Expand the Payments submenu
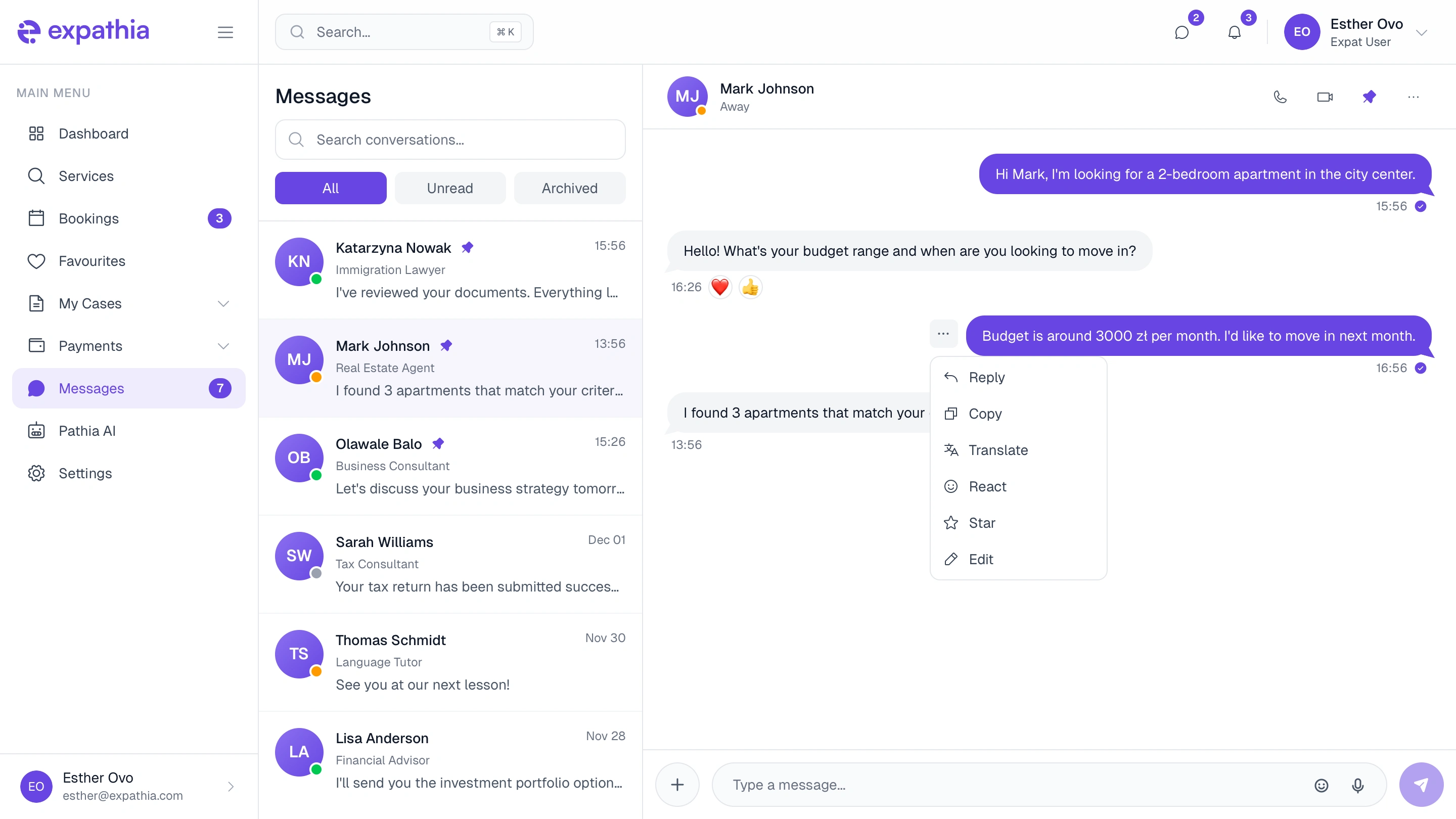Screen dimensions: 1456x819 tap(223, 346)
